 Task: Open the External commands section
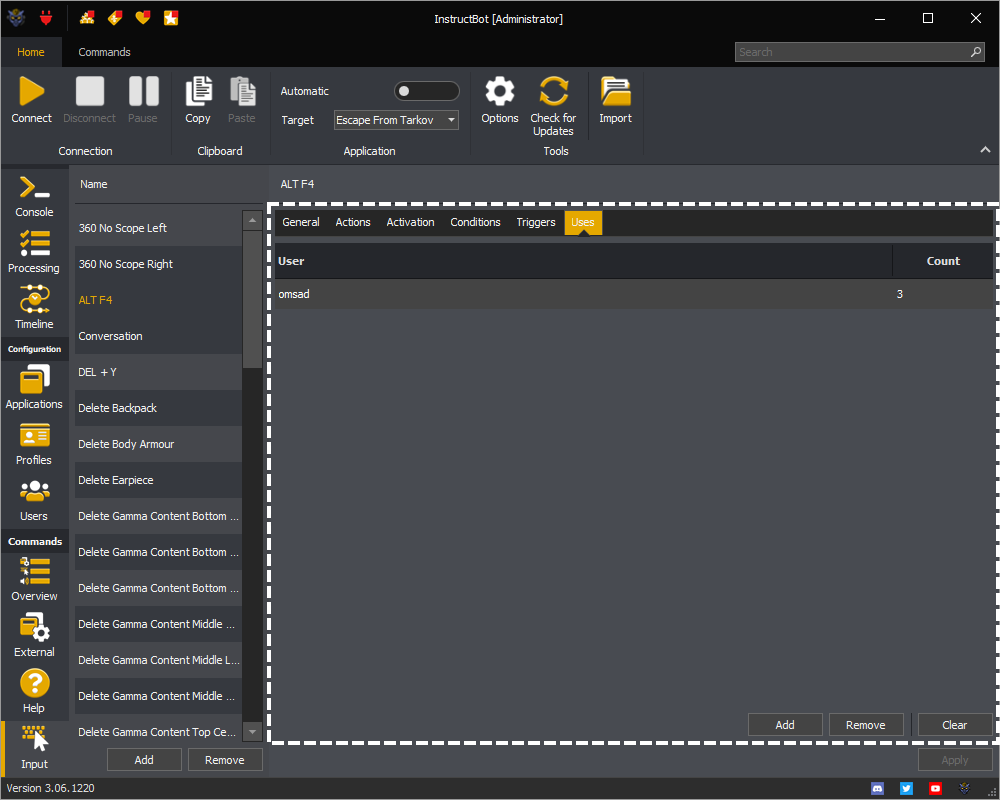pos(34,636)
